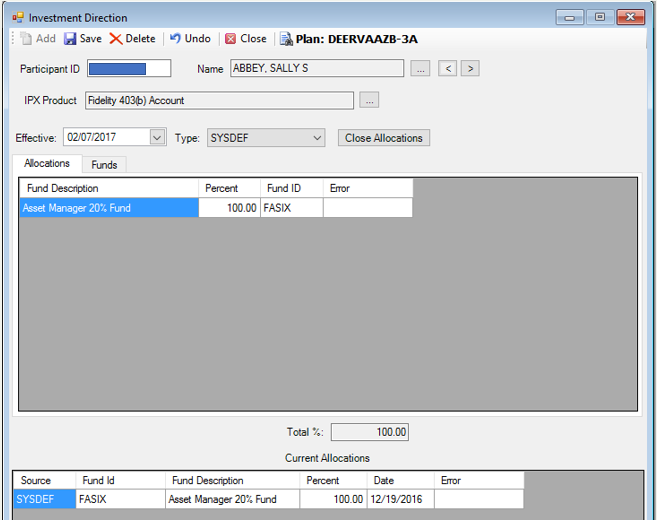
Task: Click the Source column header
Action: tap(44, 480)
